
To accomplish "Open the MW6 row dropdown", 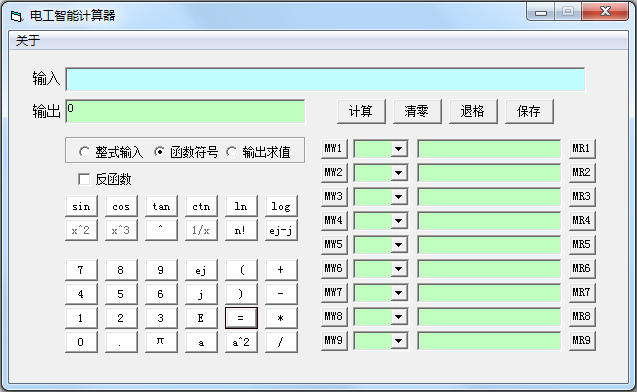I will (x=399, y=269).
